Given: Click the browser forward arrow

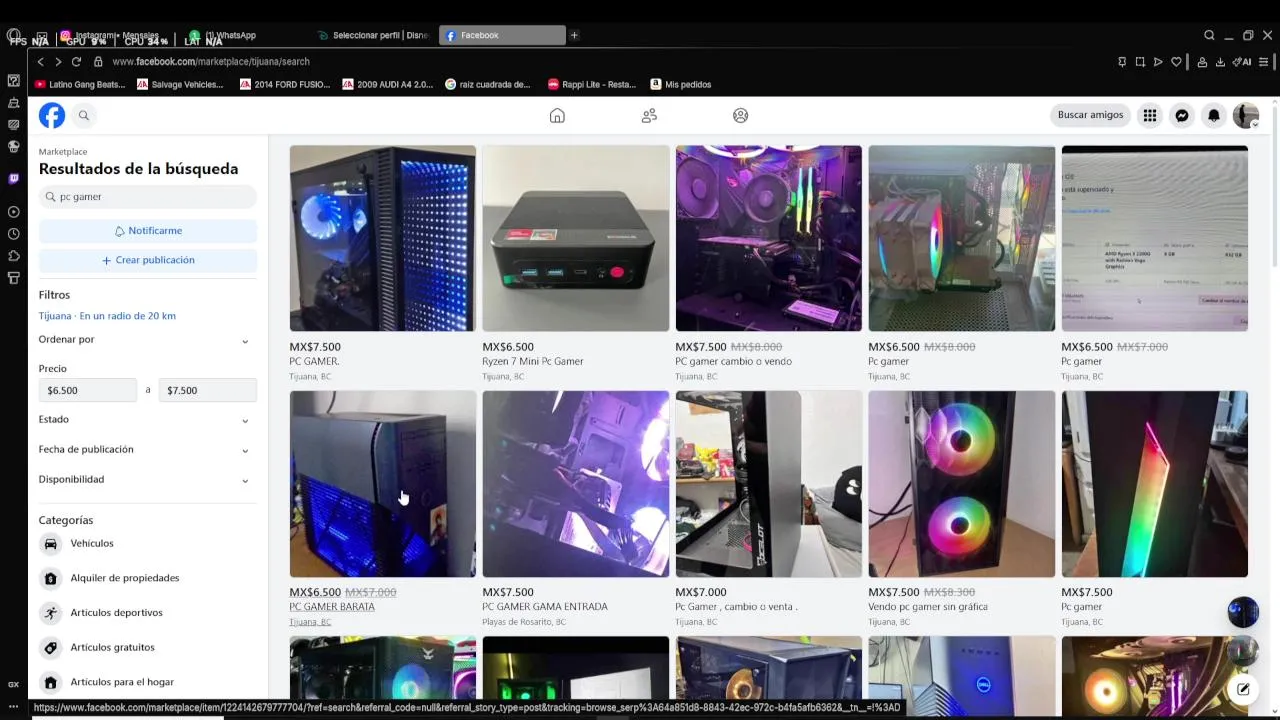Looking at the screenshot, I should 58,62.
